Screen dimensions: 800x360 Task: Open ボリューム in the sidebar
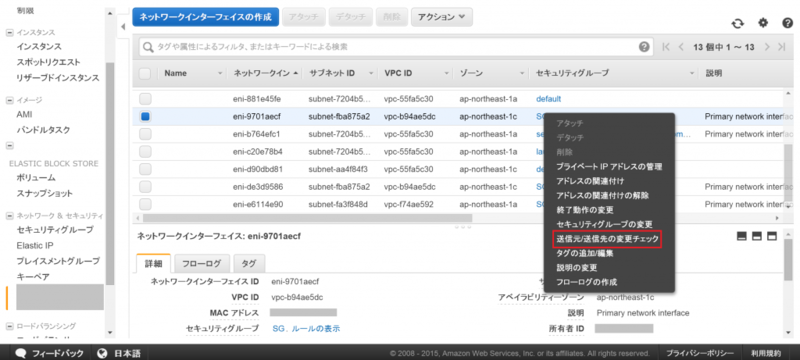36,178
